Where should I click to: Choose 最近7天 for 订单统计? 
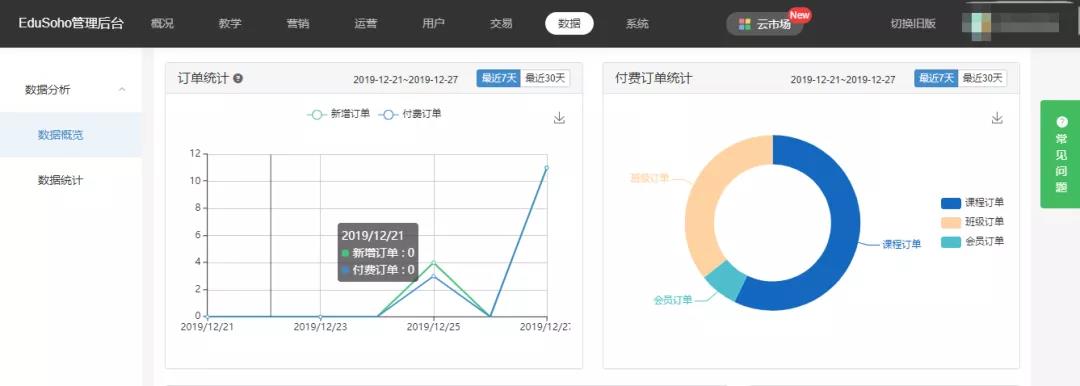coord(499,78)
